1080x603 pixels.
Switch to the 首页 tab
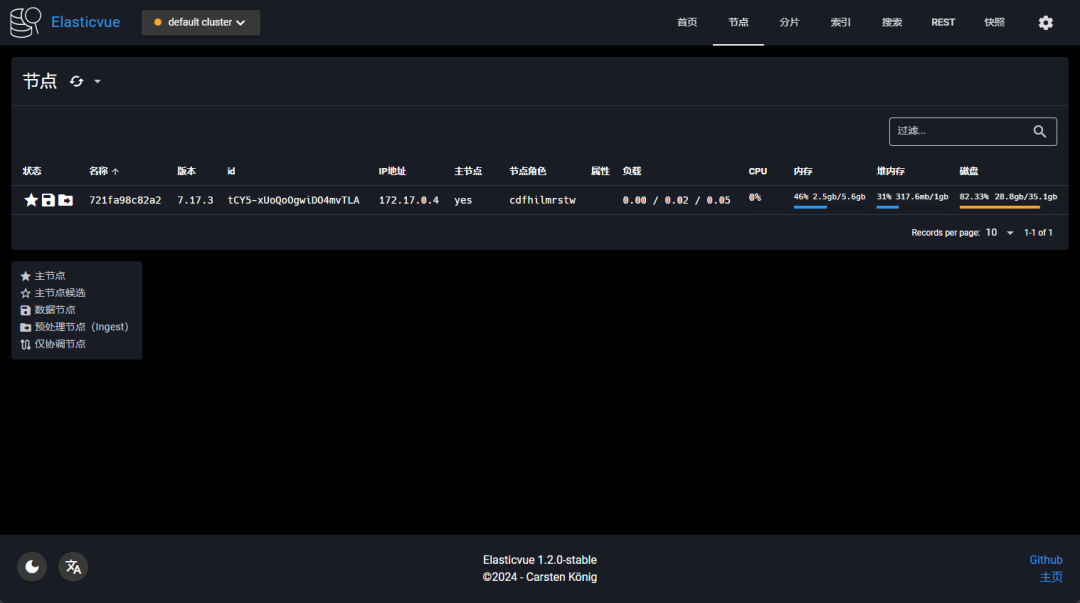point(687,22)
